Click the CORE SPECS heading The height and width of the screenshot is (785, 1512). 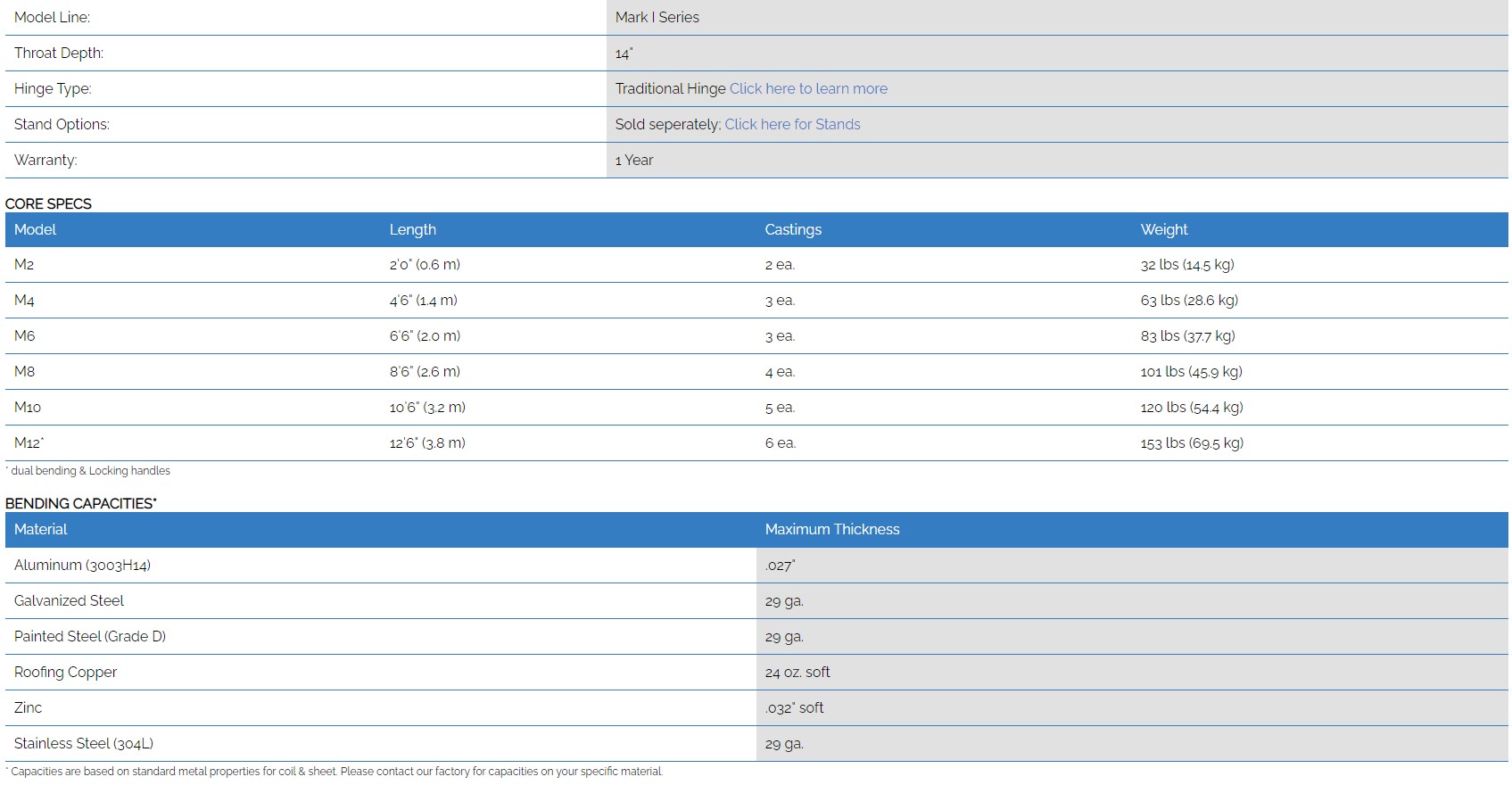(48, 203)
